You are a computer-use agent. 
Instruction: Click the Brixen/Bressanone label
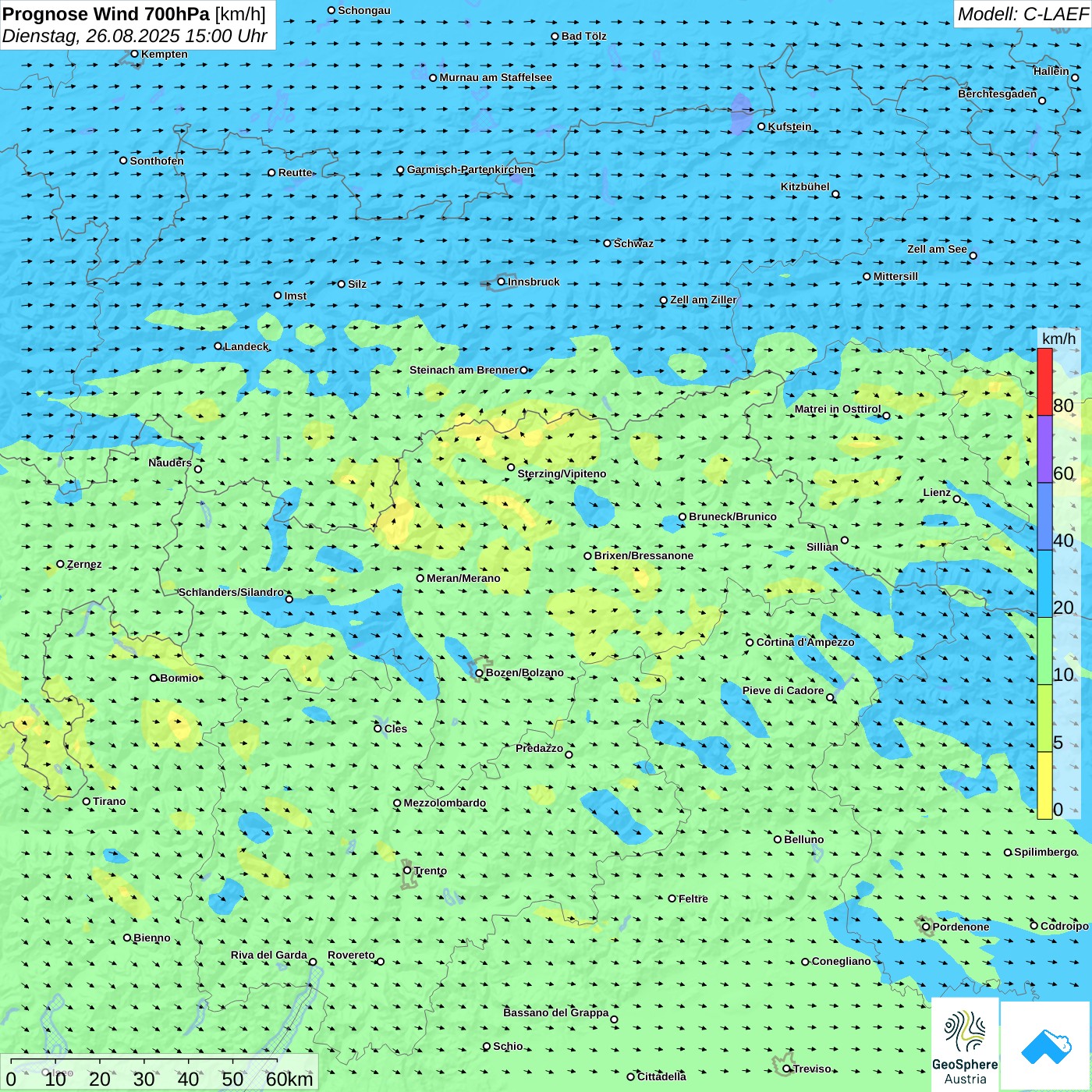pyautogui.click(x=643, y=555)
